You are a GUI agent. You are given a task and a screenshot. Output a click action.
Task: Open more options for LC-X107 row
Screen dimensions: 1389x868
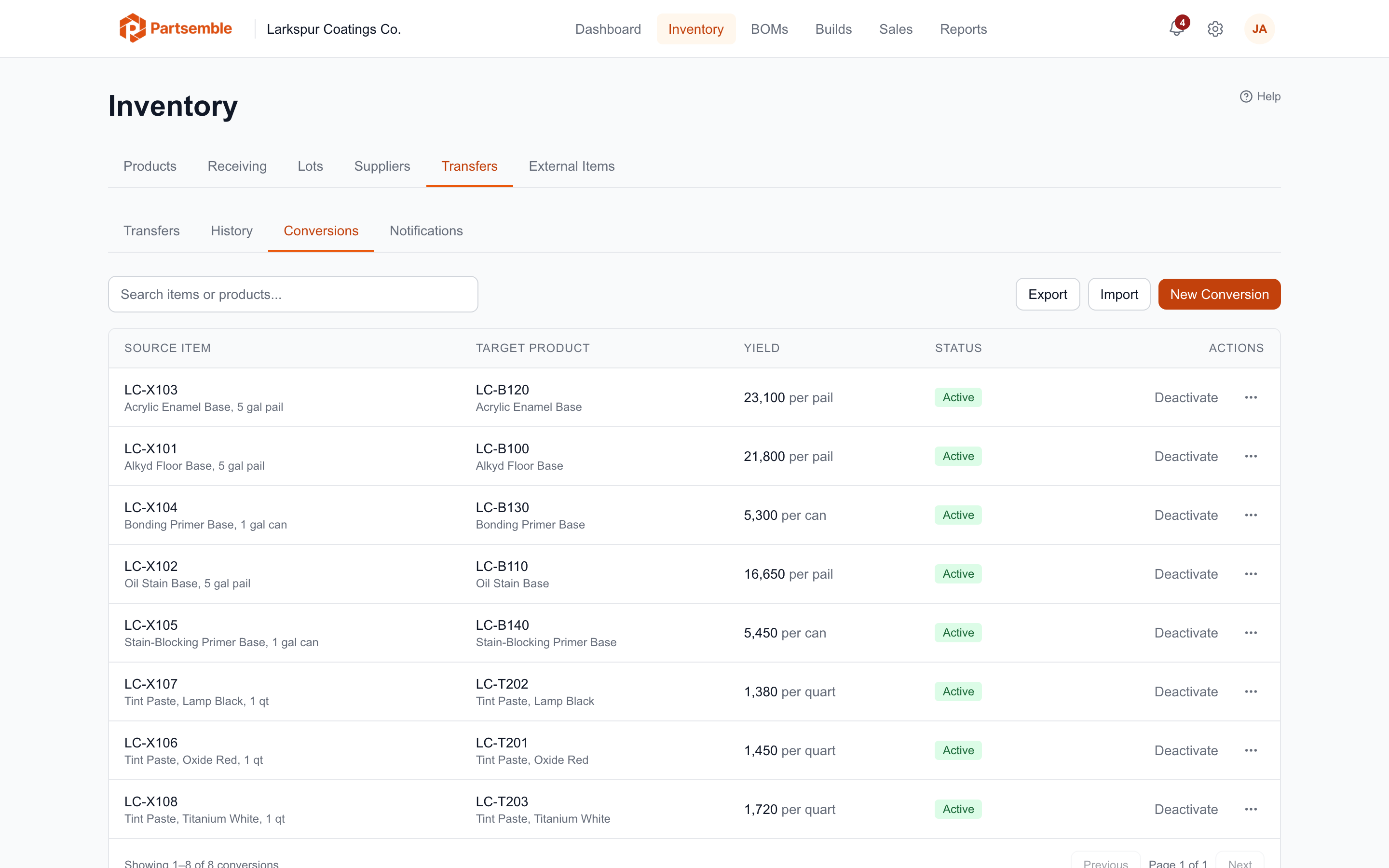(x=1251, y=691)
